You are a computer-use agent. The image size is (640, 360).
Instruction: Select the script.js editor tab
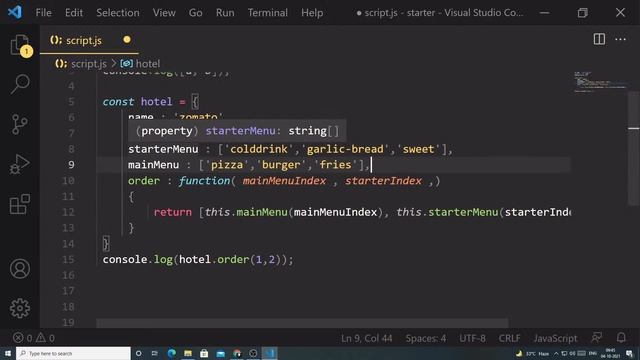coord(89,40)
